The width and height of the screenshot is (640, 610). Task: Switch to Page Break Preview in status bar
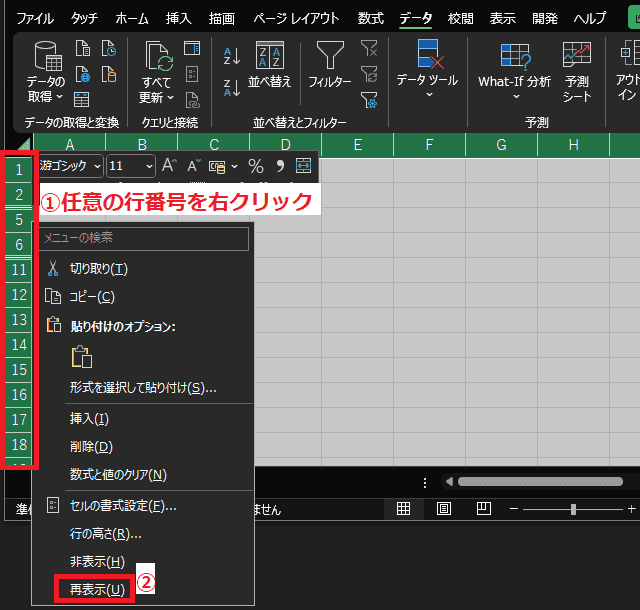click(x=483, y=509)
